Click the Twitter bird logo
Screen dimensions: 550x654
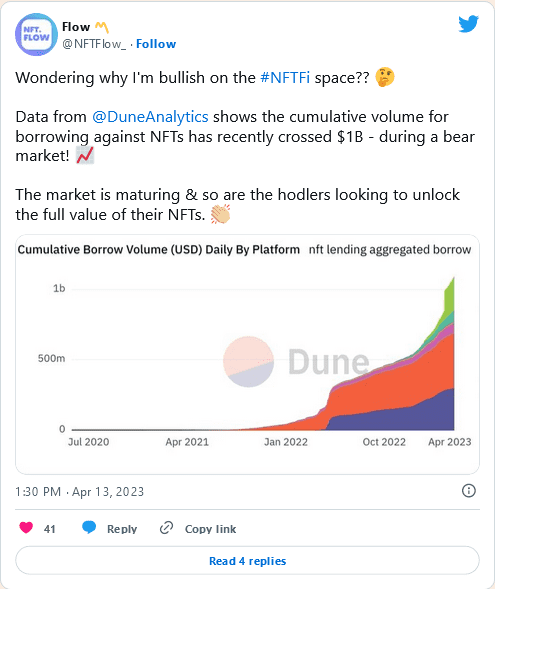(468, 24)
